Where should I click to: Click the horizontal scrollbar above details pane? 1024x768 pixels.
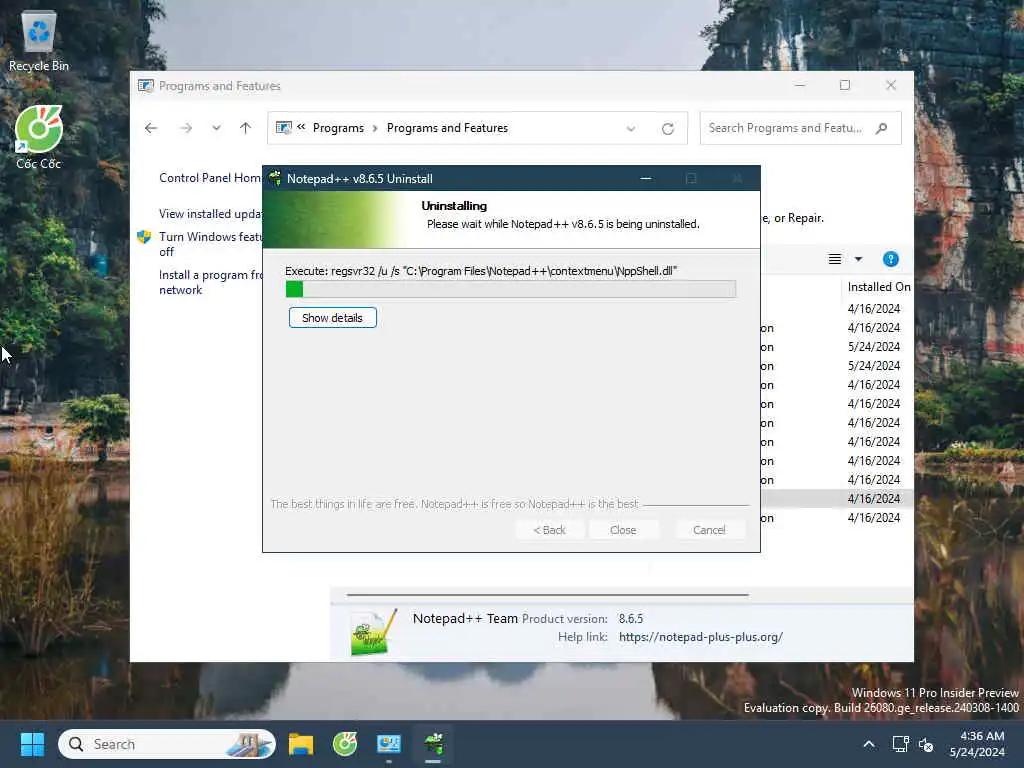pos(547,595)
